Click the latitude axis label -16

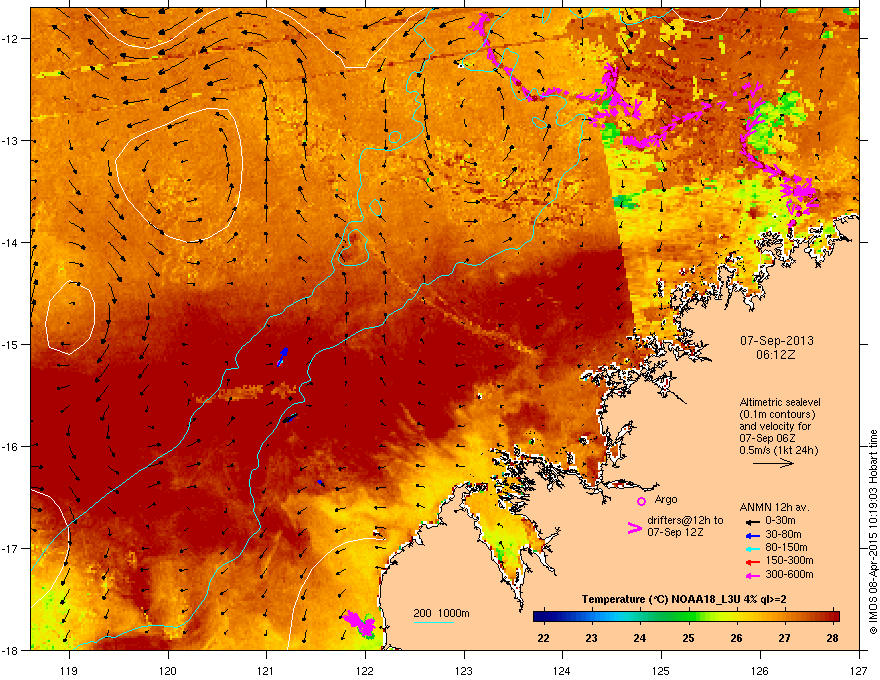pyautogui.click(x=11, y=447)
